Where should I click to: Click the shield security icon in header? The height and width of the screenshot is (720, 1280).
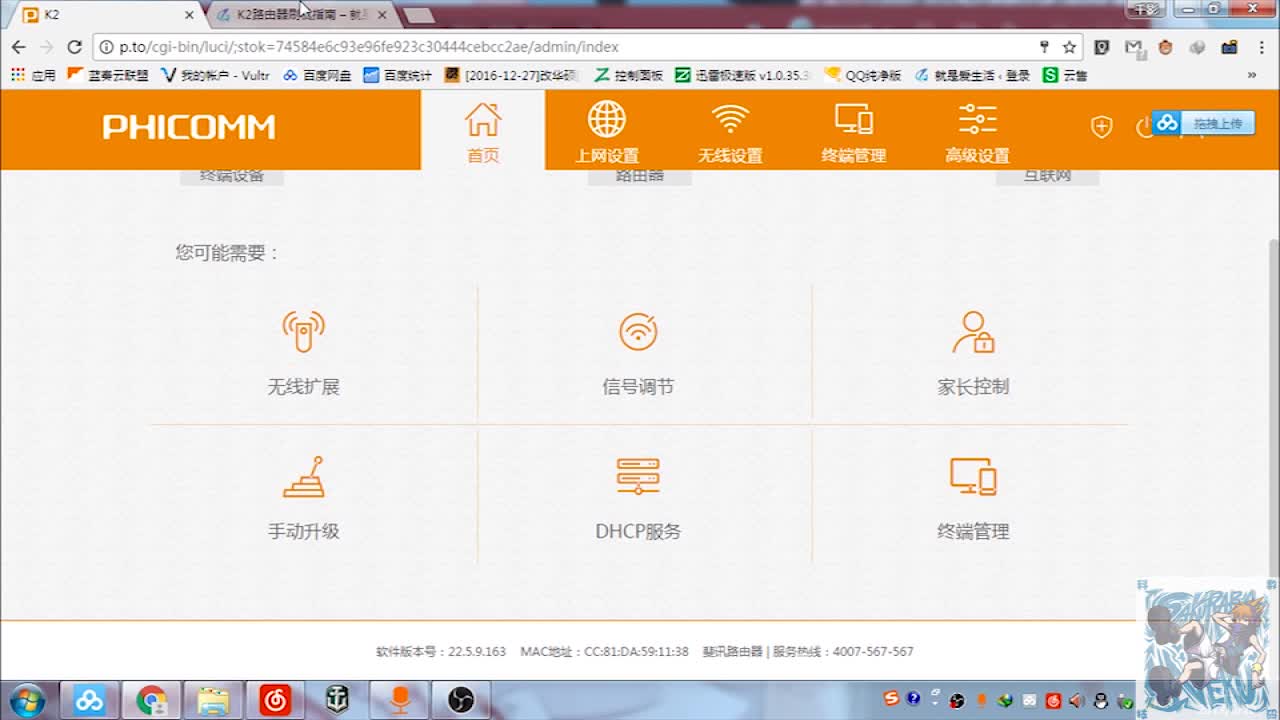coord(1101,127)
